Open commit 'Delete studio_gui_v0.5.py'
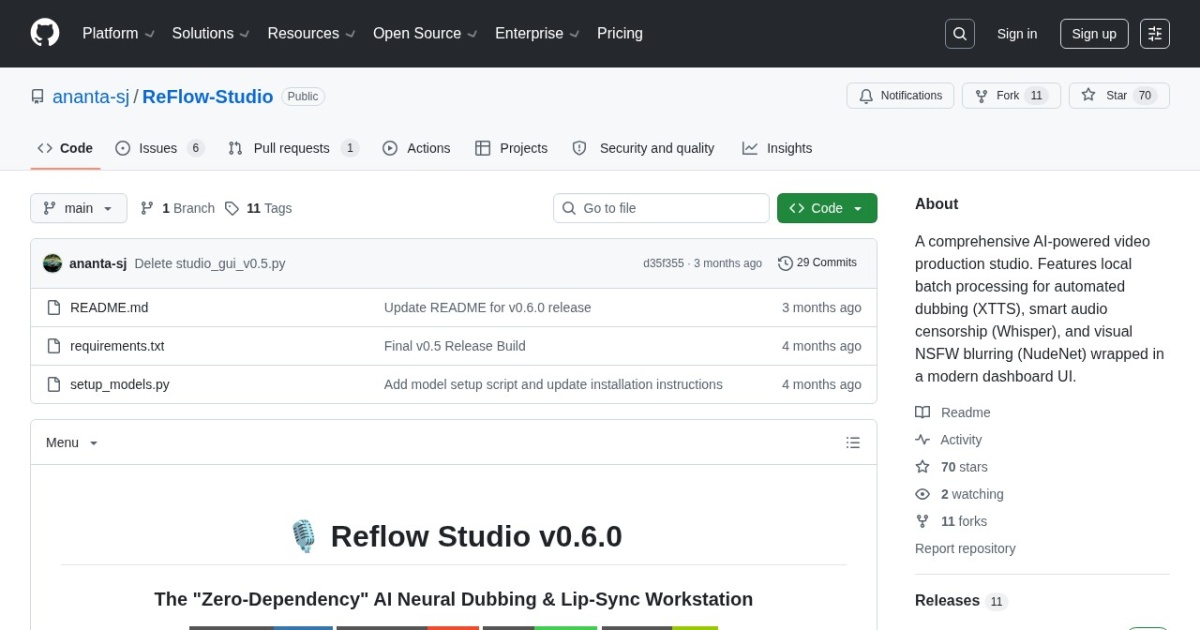 tap(210, 263)
